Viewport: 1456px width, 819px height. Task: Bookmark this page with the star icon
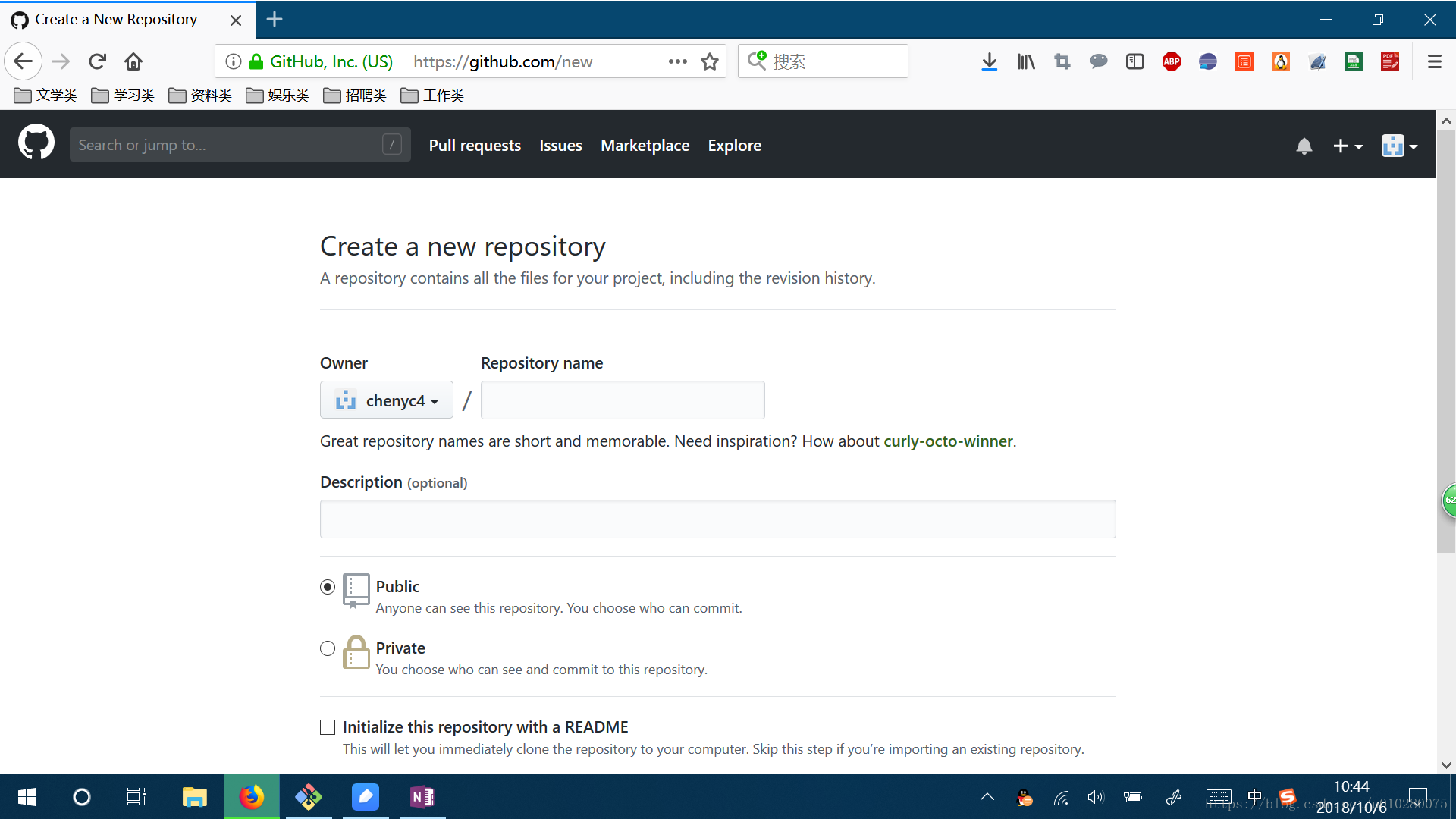[709, 61]
